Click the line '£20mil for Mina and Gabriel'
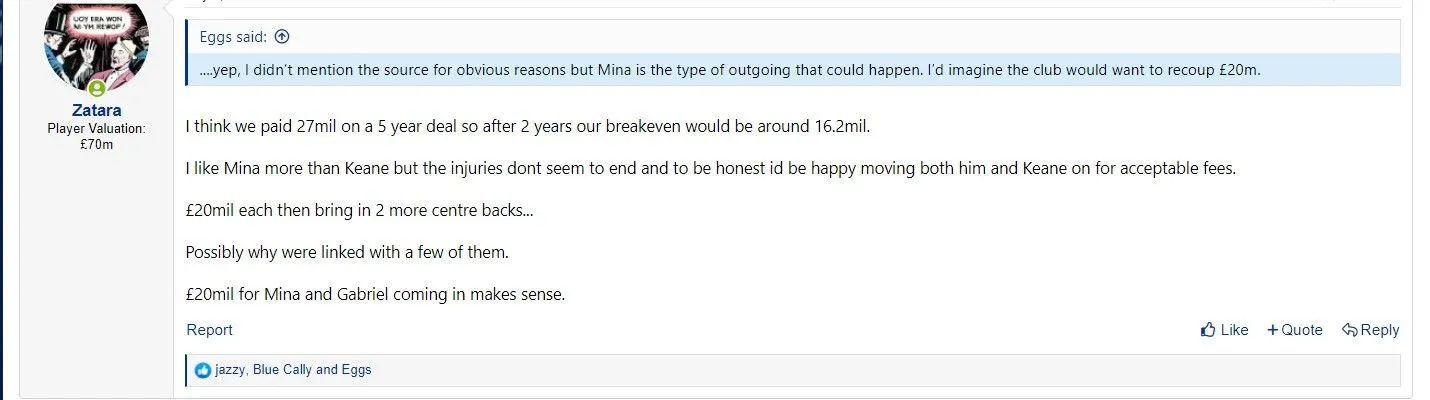 (375, 295)
